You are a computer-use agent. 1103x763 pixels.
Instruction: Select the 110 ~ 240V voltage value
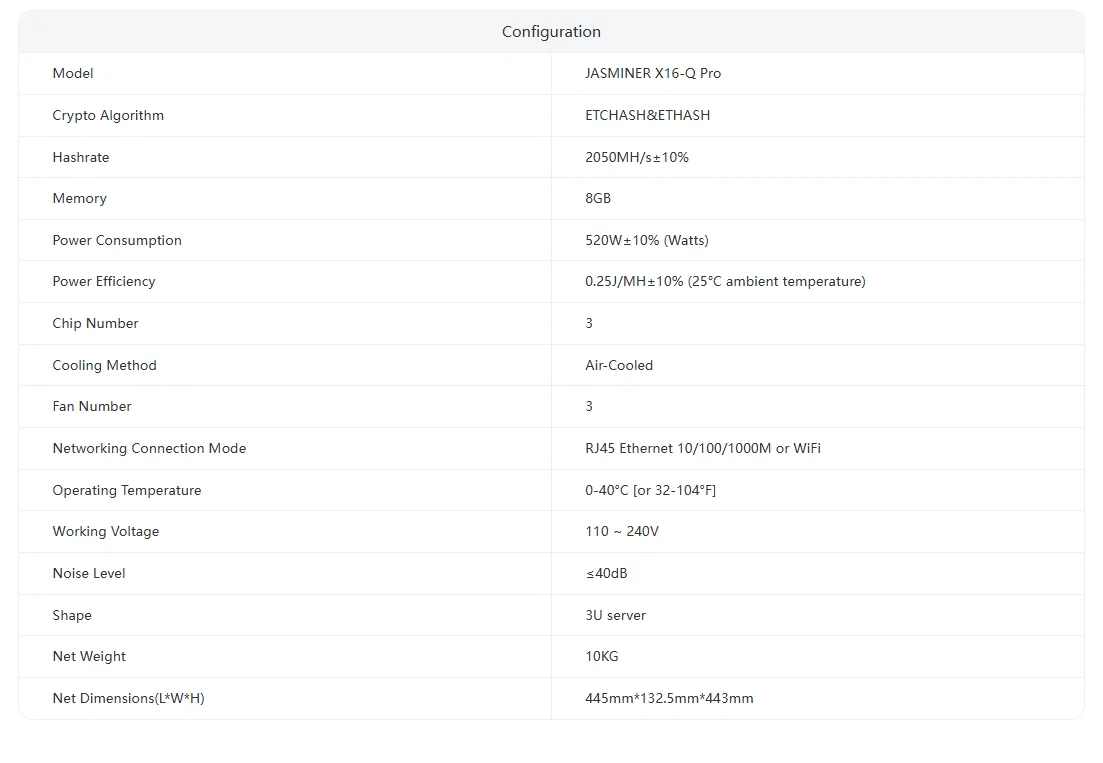click(x=621, y=531)
